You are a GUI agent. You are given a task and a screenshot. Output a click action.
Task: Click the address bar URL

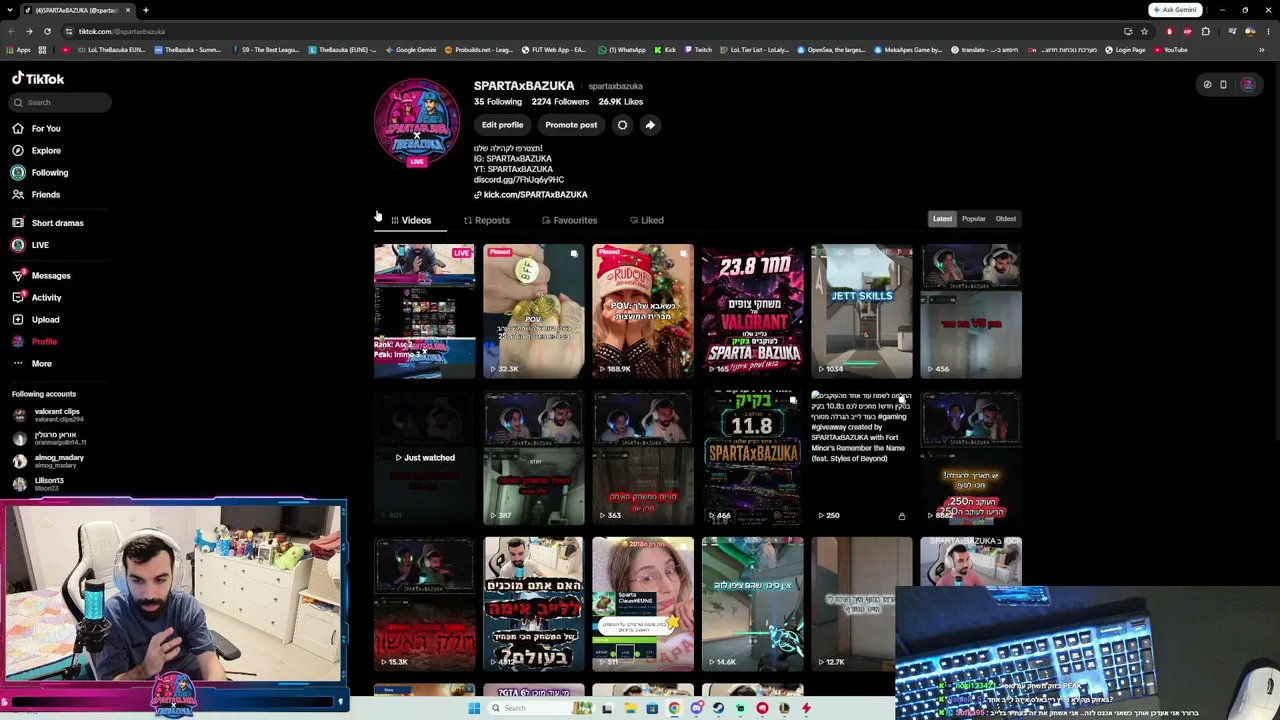click(121, 31)
